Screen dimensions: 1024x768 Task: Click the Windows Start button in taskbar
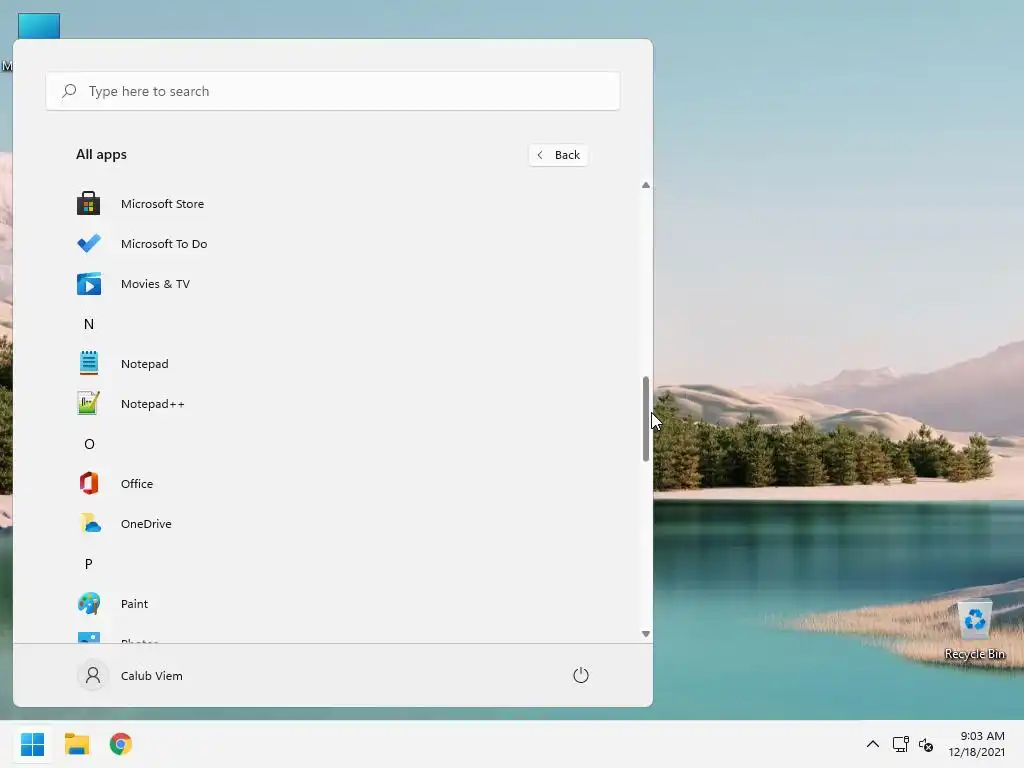[x=33, y=744]
